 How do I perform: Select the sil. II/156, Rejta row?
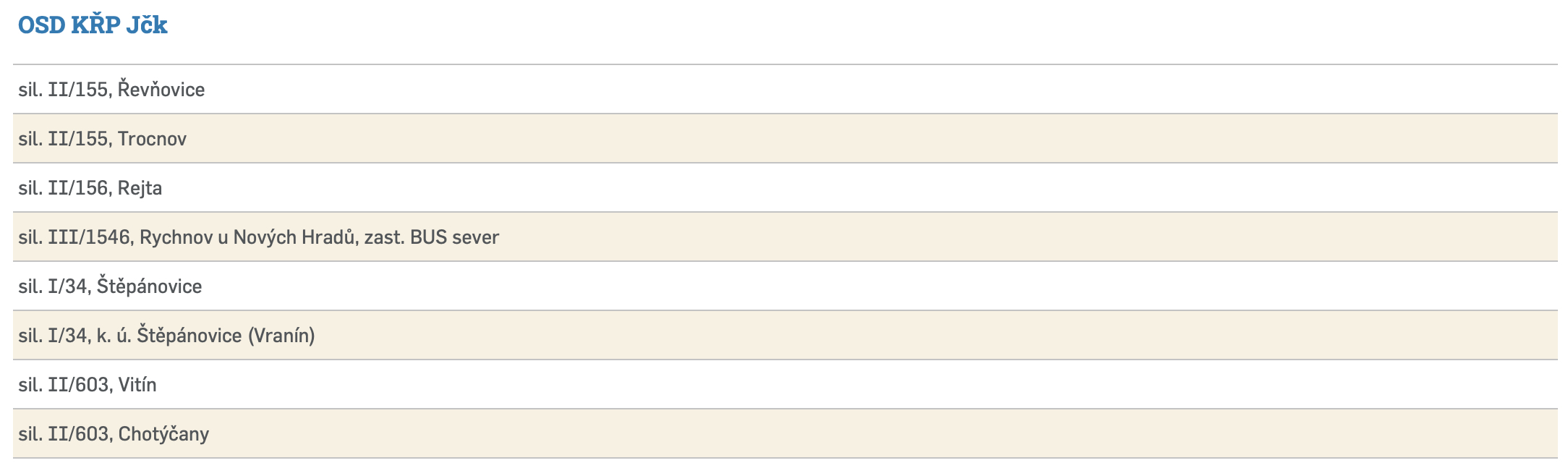tap(90, 188)
